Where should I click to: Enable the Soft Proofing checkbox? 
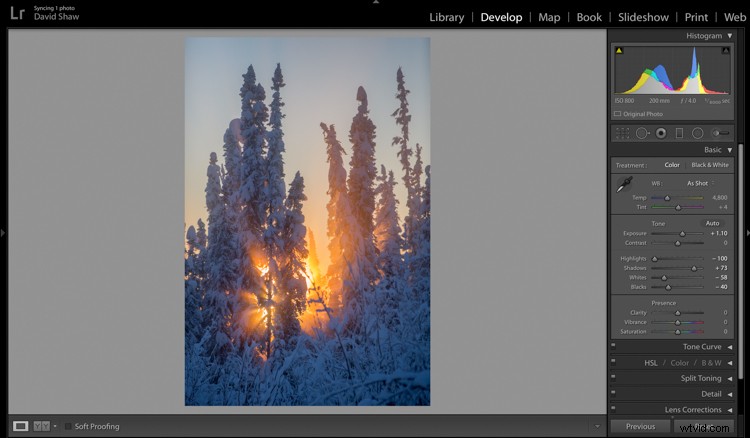click(x=68, y=426)
